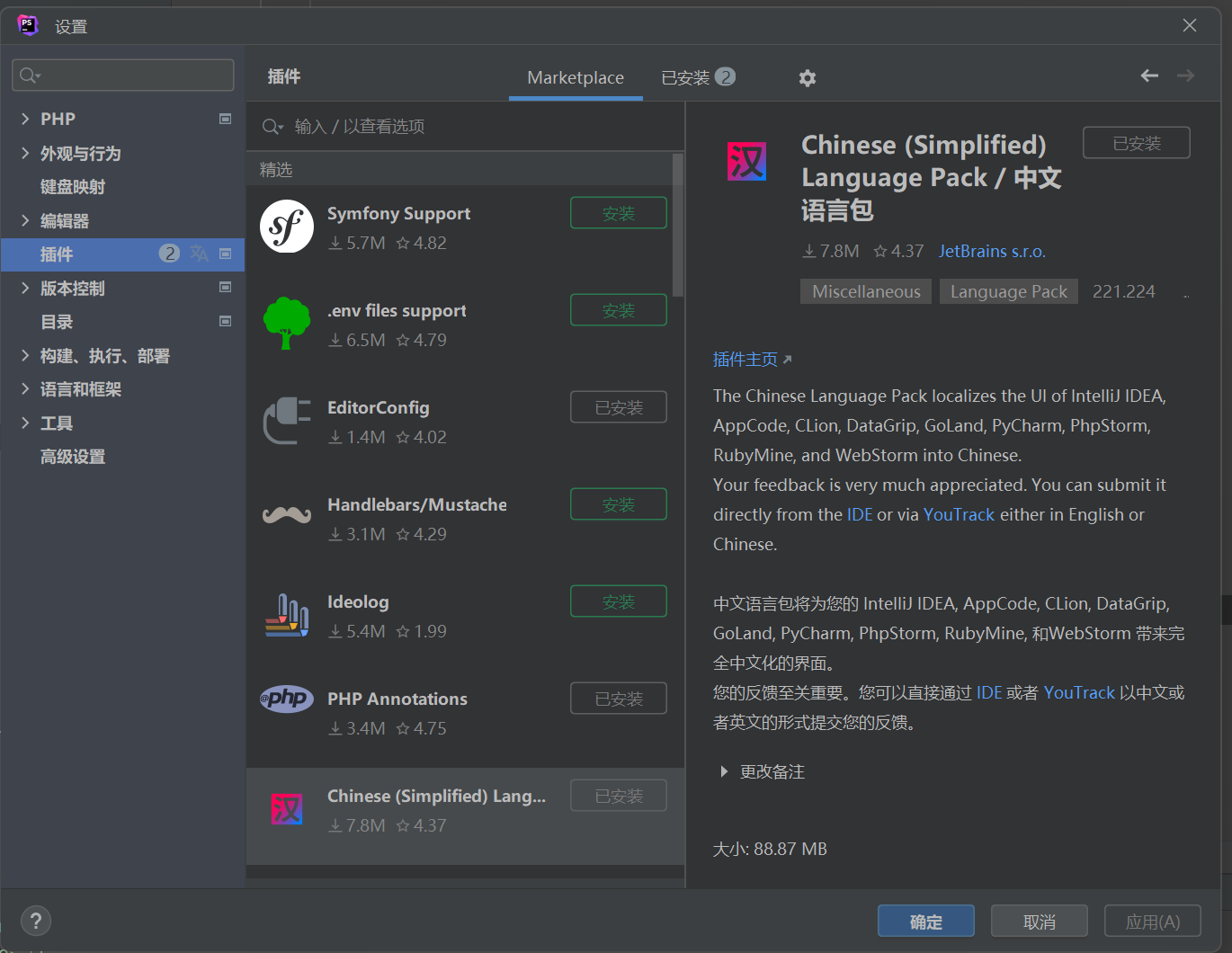The height and width of the screenshot is (953, 1232).
Task: Select 插件 in settings tree
Action: (x=122, y=254)
